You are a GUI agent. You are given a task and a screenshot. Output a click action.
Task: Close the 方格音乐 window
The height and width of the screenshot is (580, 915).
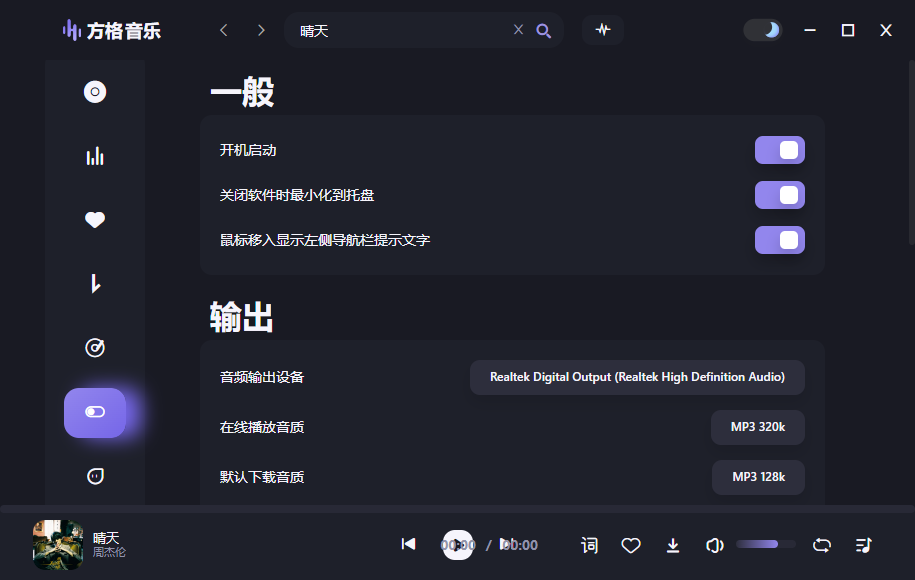click(x=886, y=30)
